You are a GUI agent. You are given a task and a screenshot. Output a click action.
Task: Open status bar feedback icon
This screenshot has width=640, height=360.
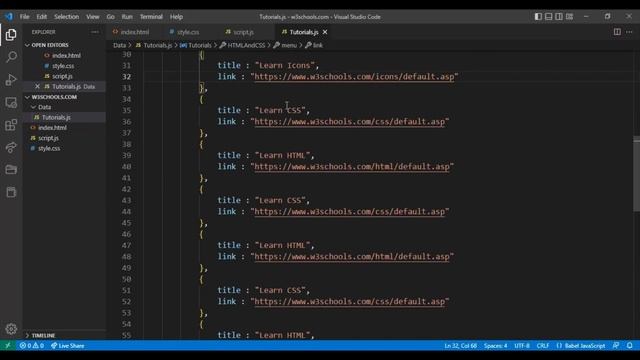point(616,346)
